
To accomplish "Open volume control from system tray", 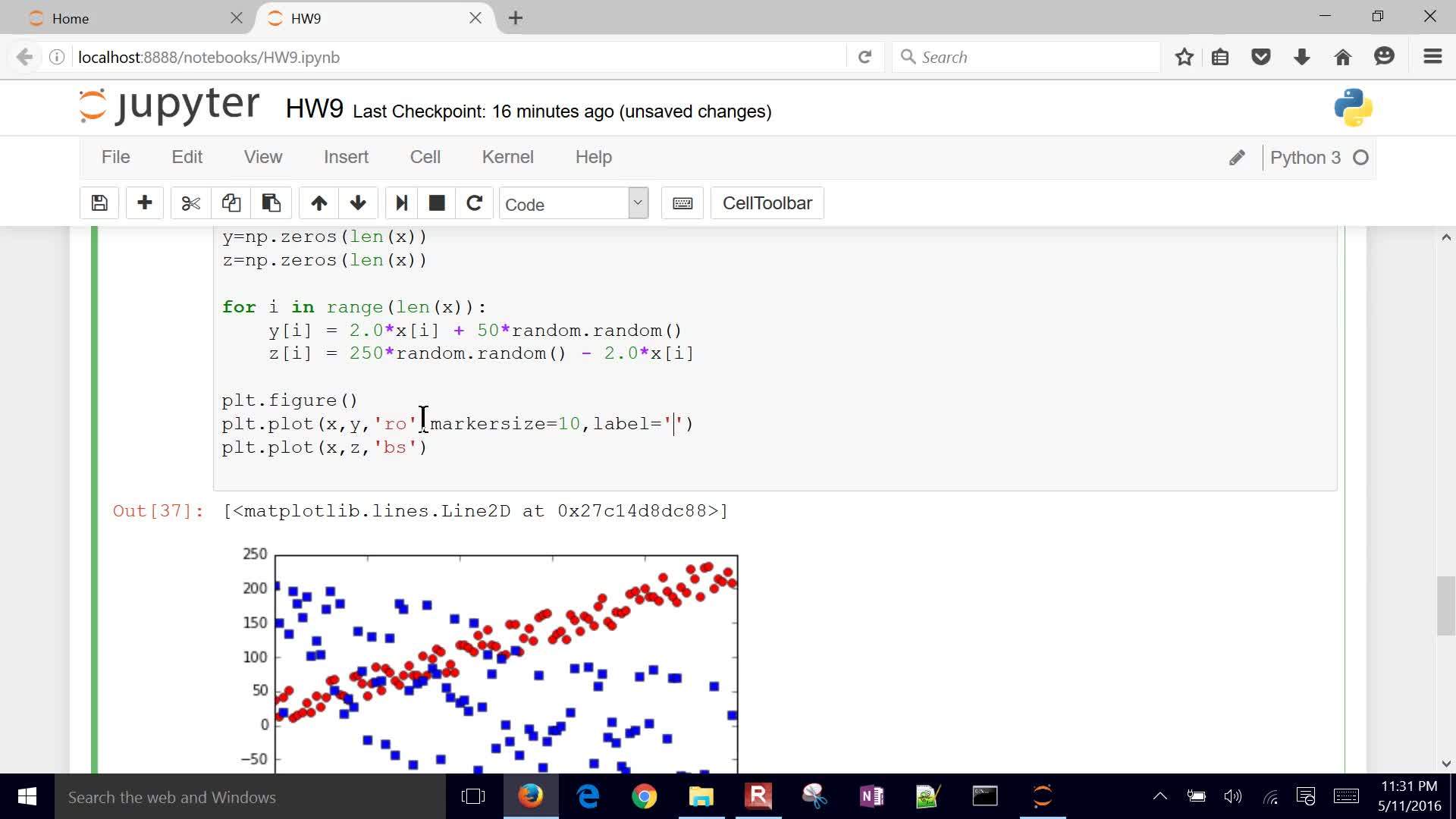I will (1232, 796).
